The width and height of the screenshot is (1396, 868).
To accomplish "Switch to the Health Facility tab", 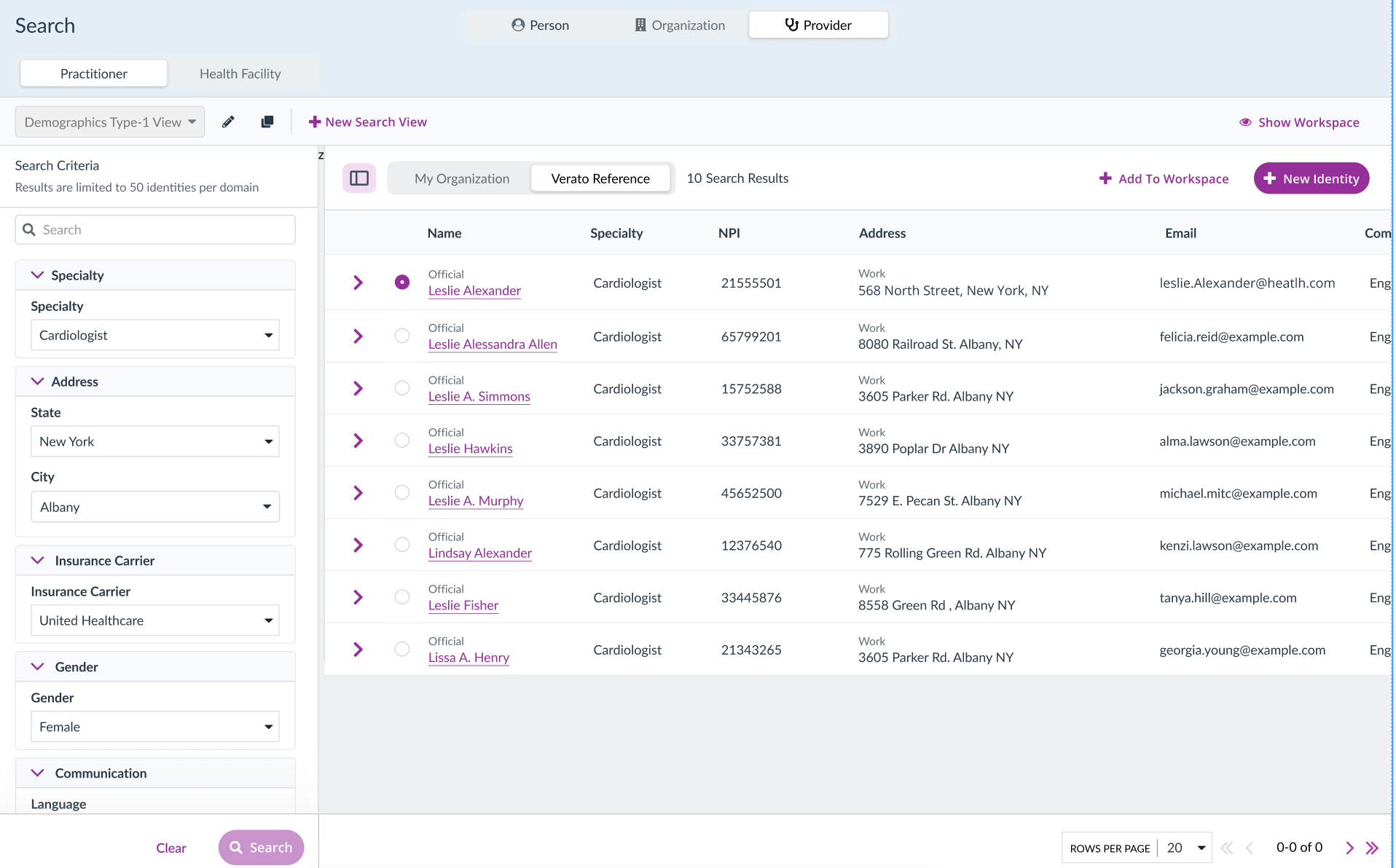I will (240, 74).
